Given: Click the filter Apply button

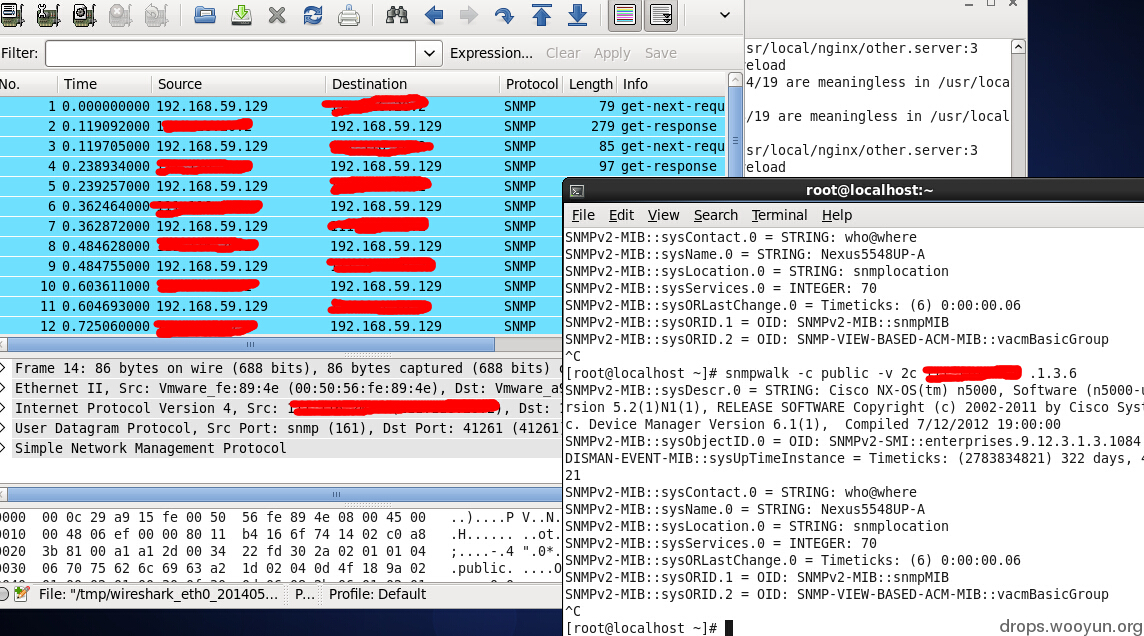Looking at the screenshot, I should 611,53.
